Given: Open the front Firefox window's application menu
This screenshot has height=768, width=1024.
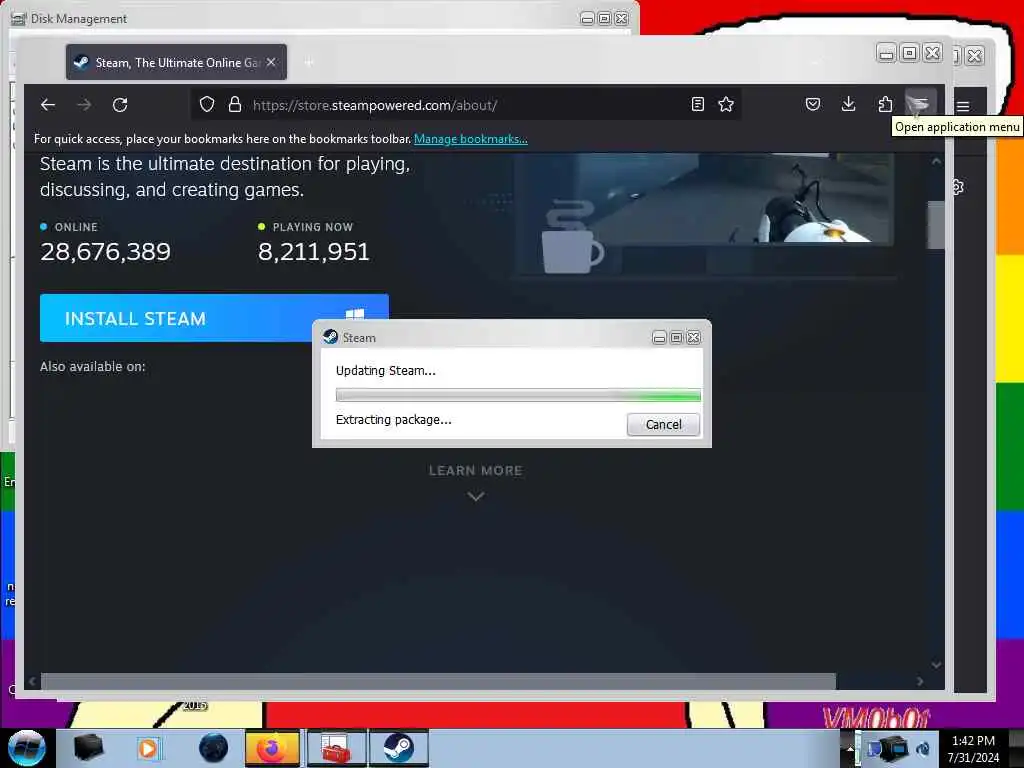Looking at the screenshot, I should (921, 103).
